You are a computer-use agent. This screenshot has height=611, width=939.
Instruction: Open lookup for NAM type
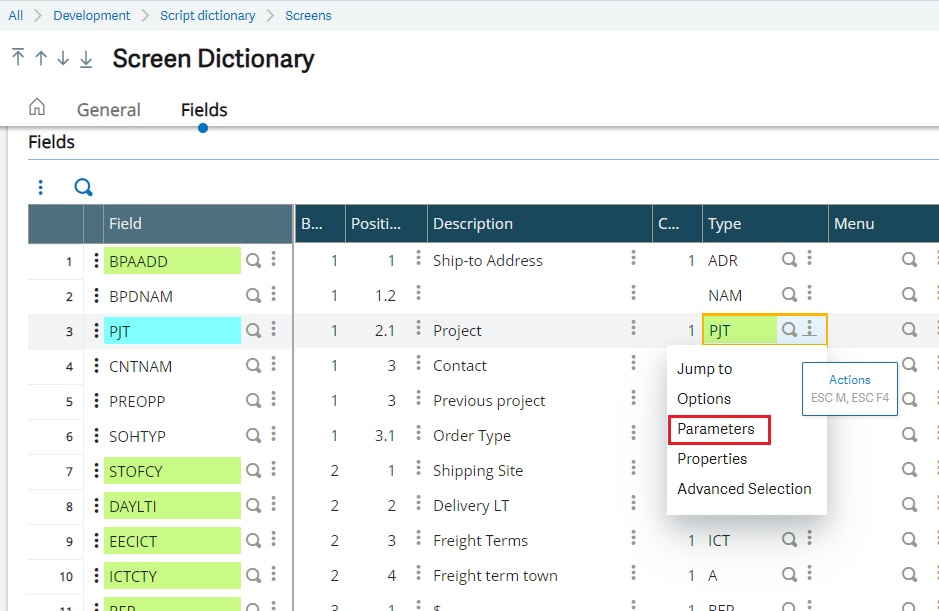point(790,295)
